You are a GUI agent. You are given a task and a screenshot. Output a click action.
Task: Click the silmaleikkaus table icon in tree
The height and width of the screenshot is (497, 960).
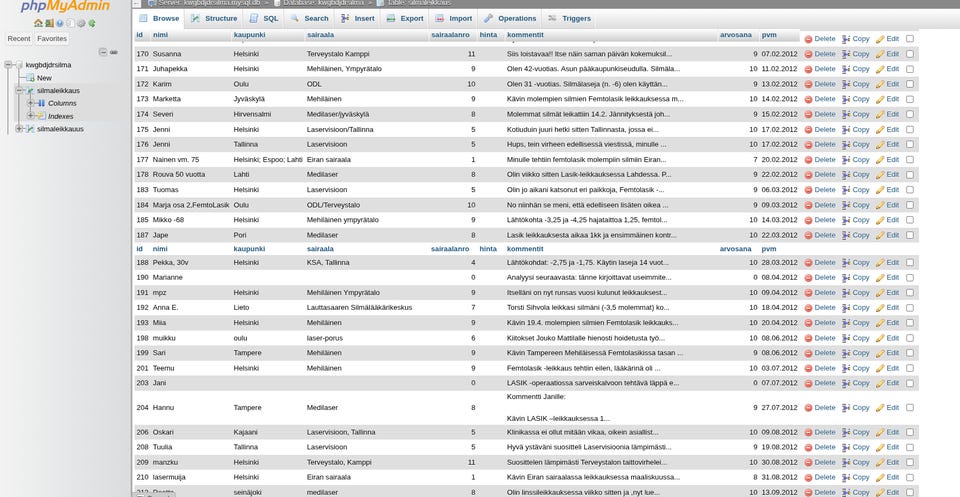pos(30,91)
